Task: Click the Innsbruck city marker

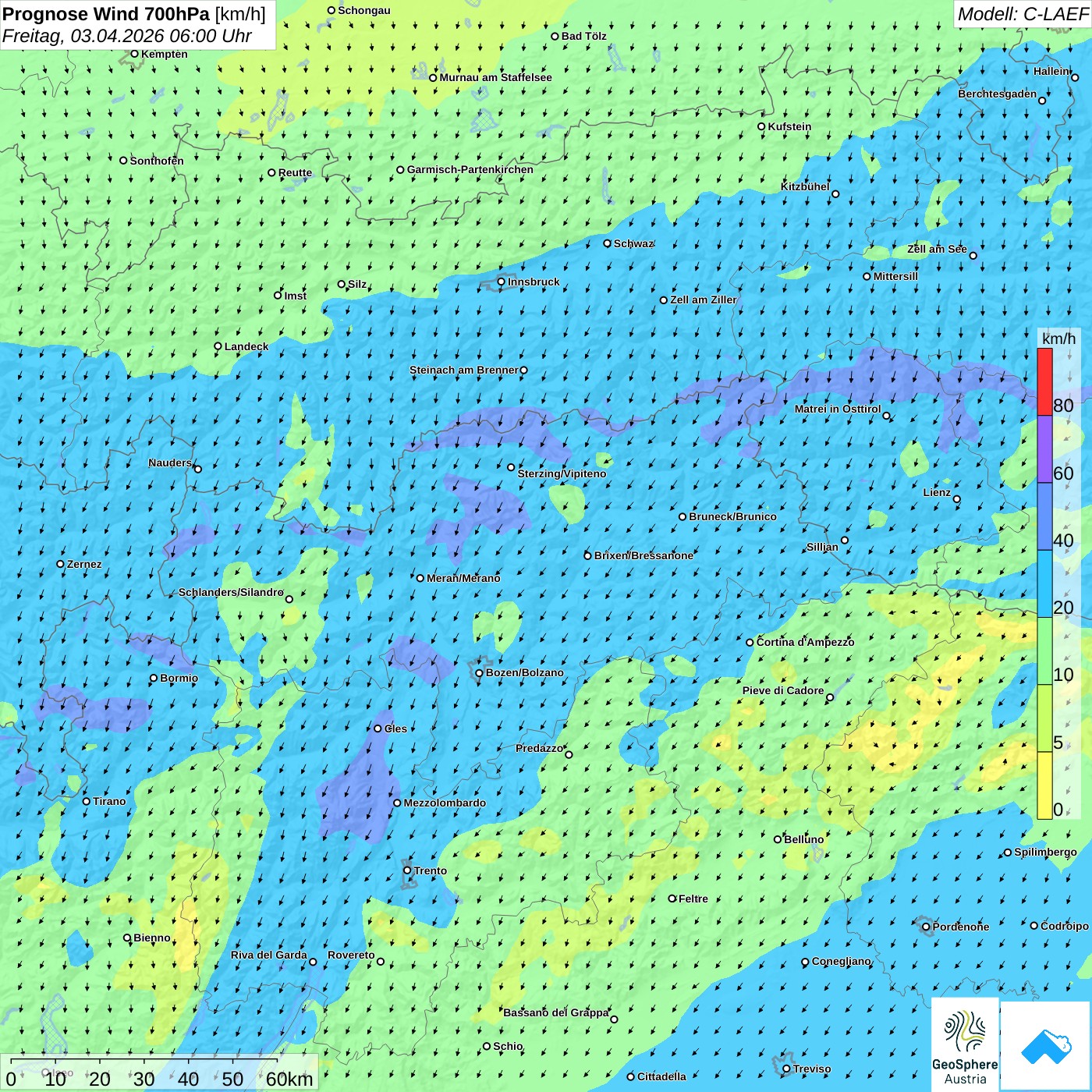Action: coord(502,282)
